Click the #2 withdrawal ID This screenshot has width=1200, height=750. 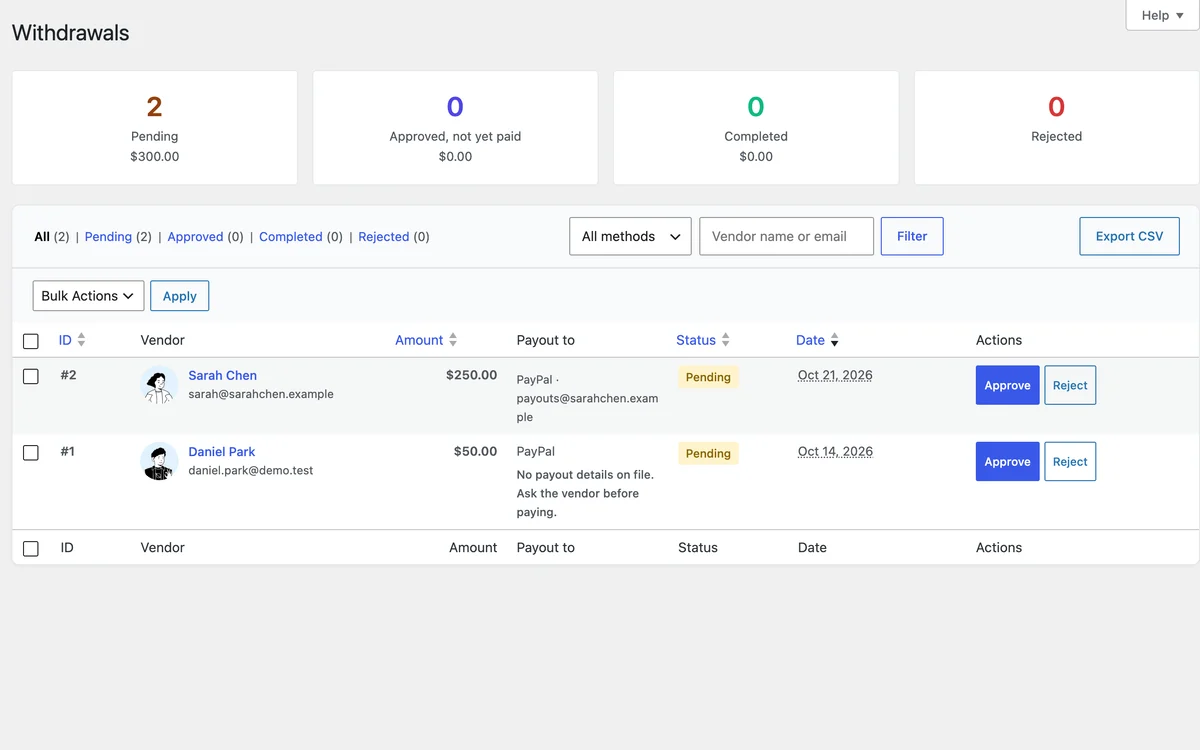tap(68, 375)
